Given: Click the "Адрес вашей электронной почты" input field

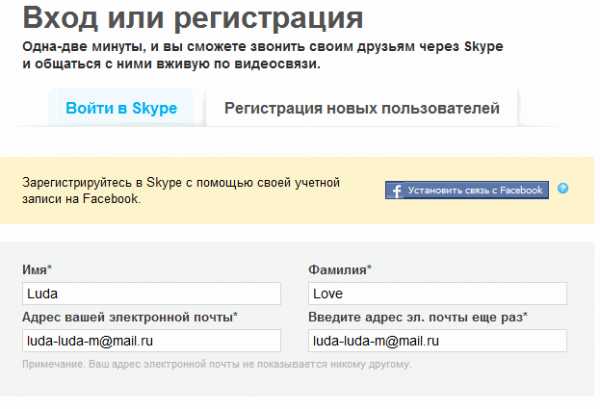Looking at the screenshot, I should click(152, 341).
